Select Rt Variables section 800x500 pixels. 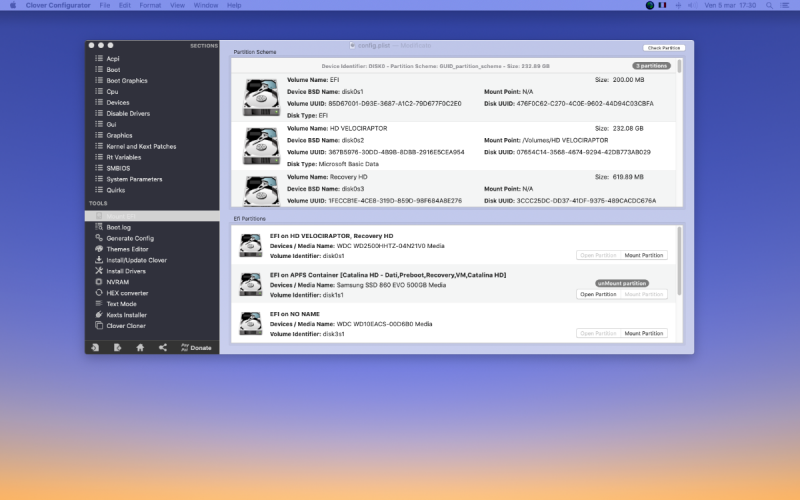click(123, 158)
